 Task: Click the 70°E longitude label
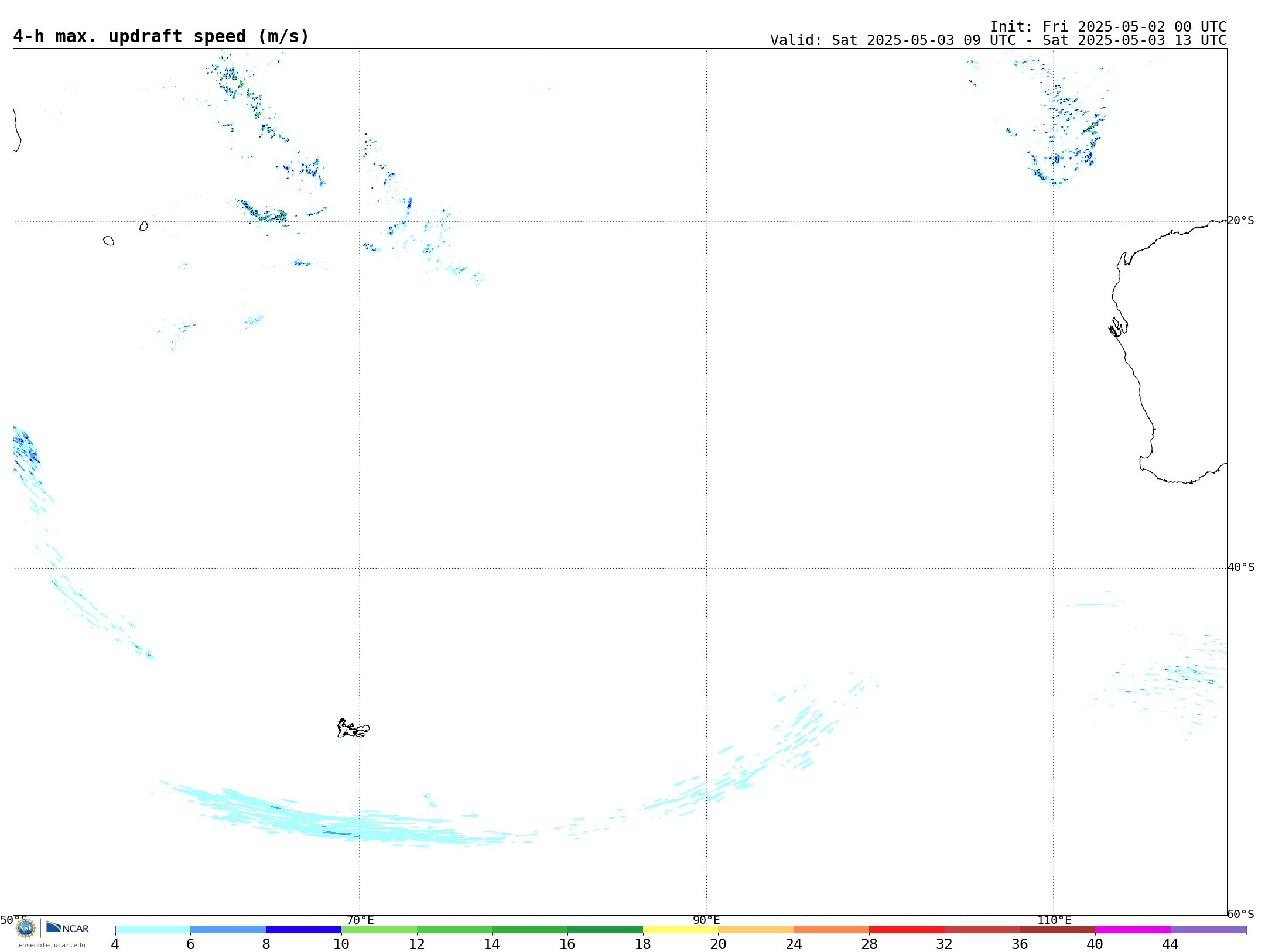click(360, 920)
